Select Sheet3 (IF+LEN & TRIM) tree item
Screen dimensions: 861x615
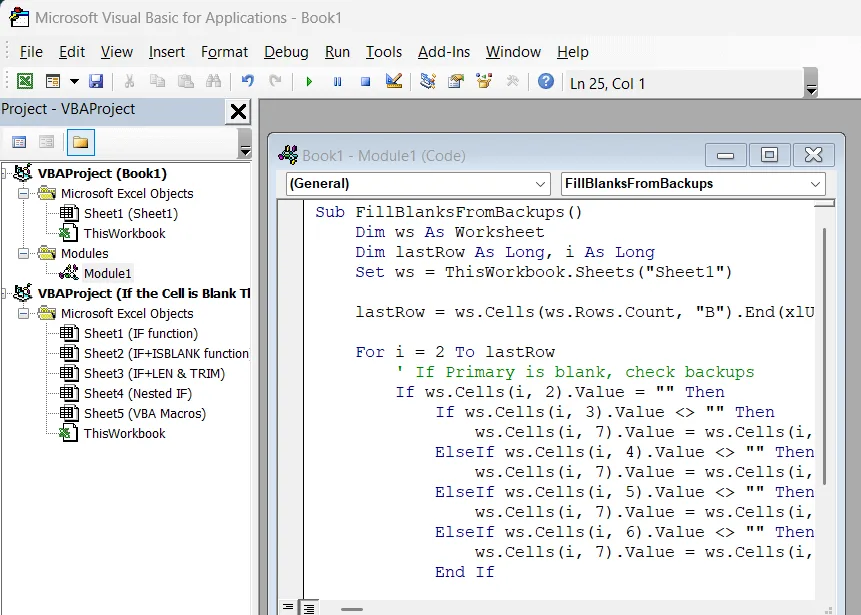(x=154, y=373)
